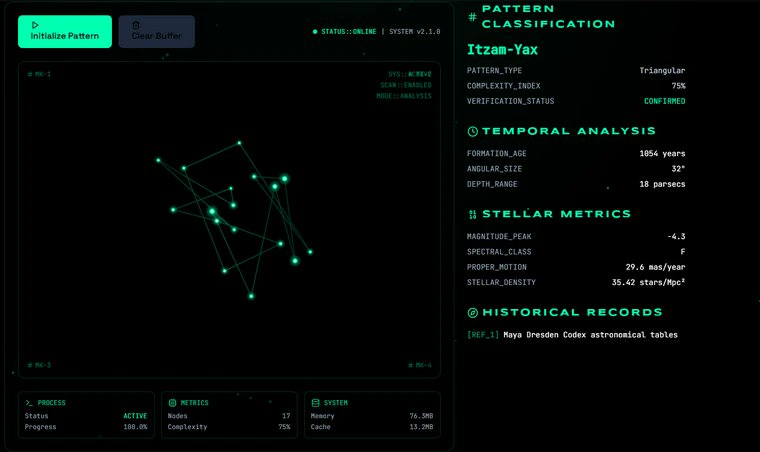Screen dimensions: 760x452
Task: Click Maya Dresden Codex astronomical tables text
Action: pyautogui.click(x=590, y=335)
